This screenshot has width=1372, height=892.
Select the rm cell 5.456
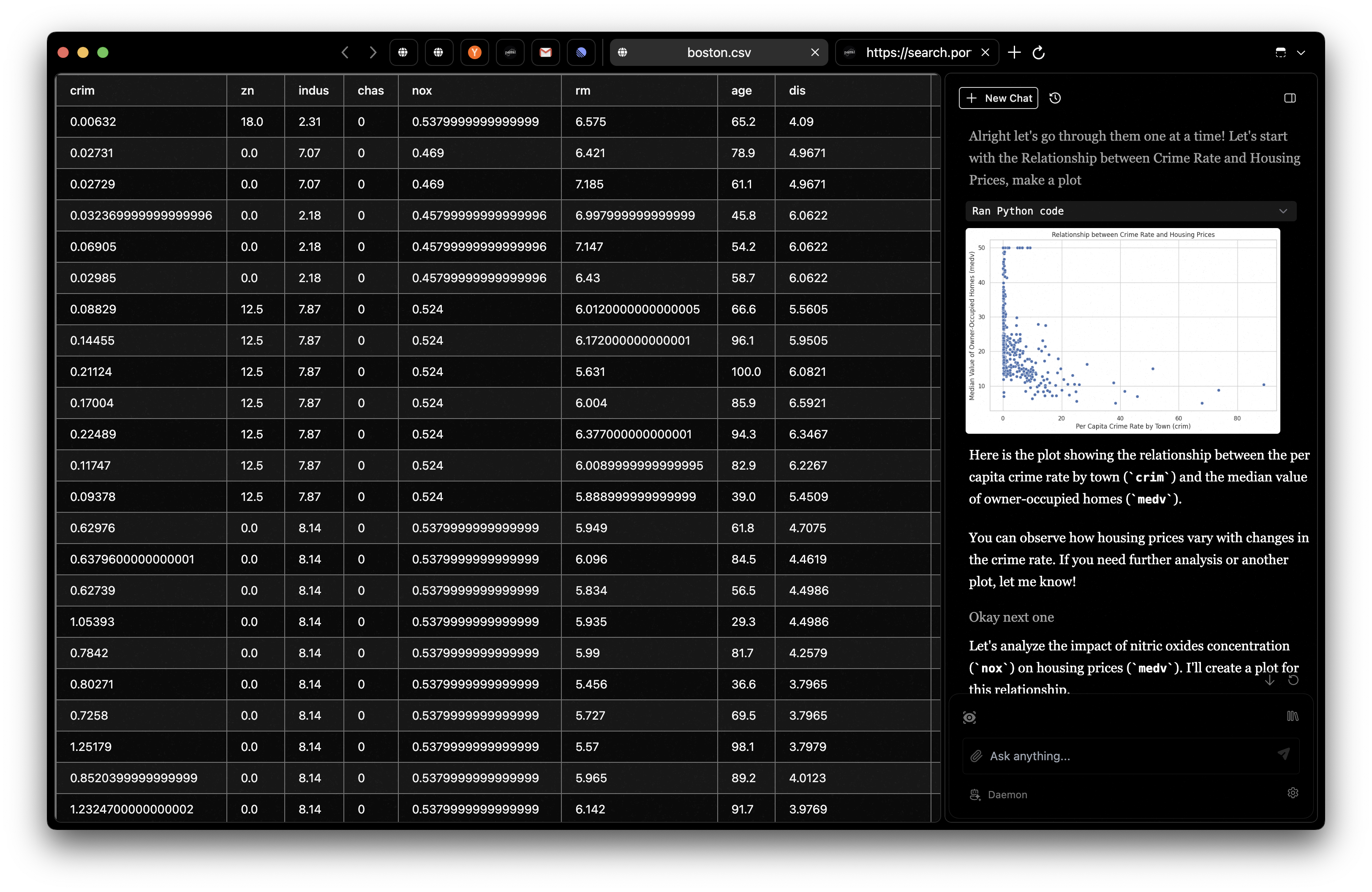click(639, 684)
